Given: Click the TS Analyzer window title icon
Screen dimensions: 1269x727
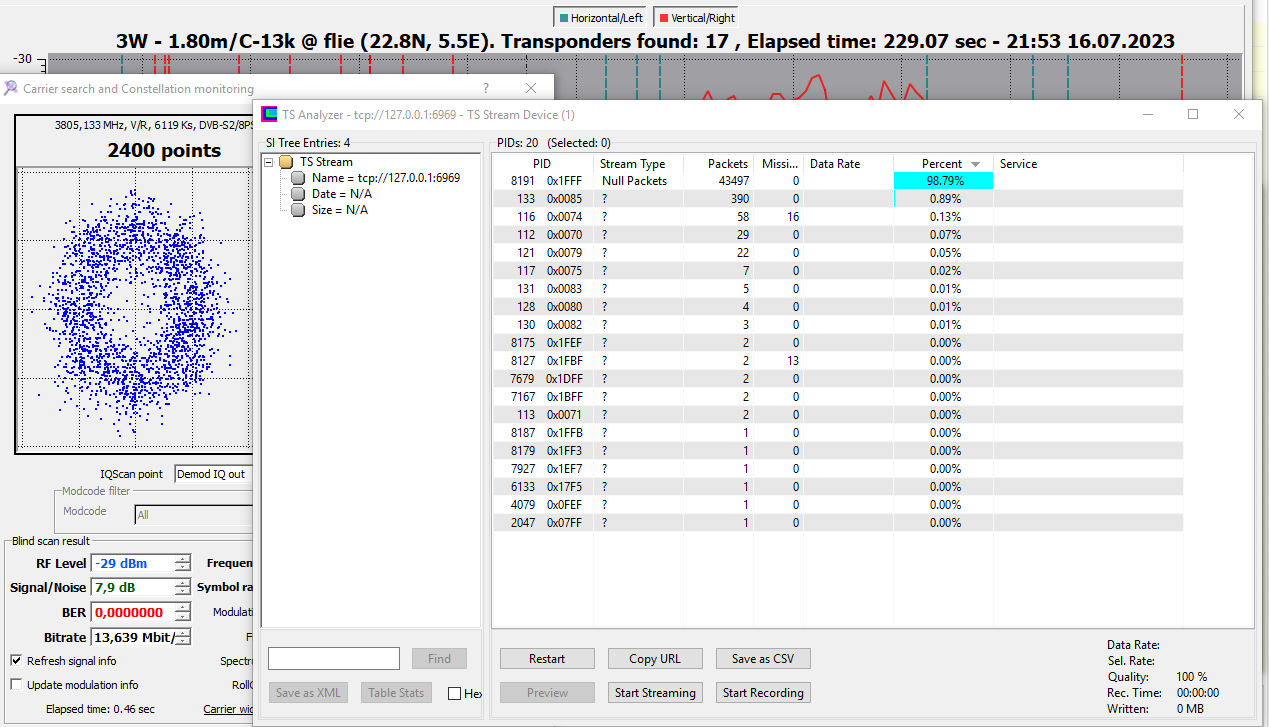Looking at the screenshot, I should [269, 115].
